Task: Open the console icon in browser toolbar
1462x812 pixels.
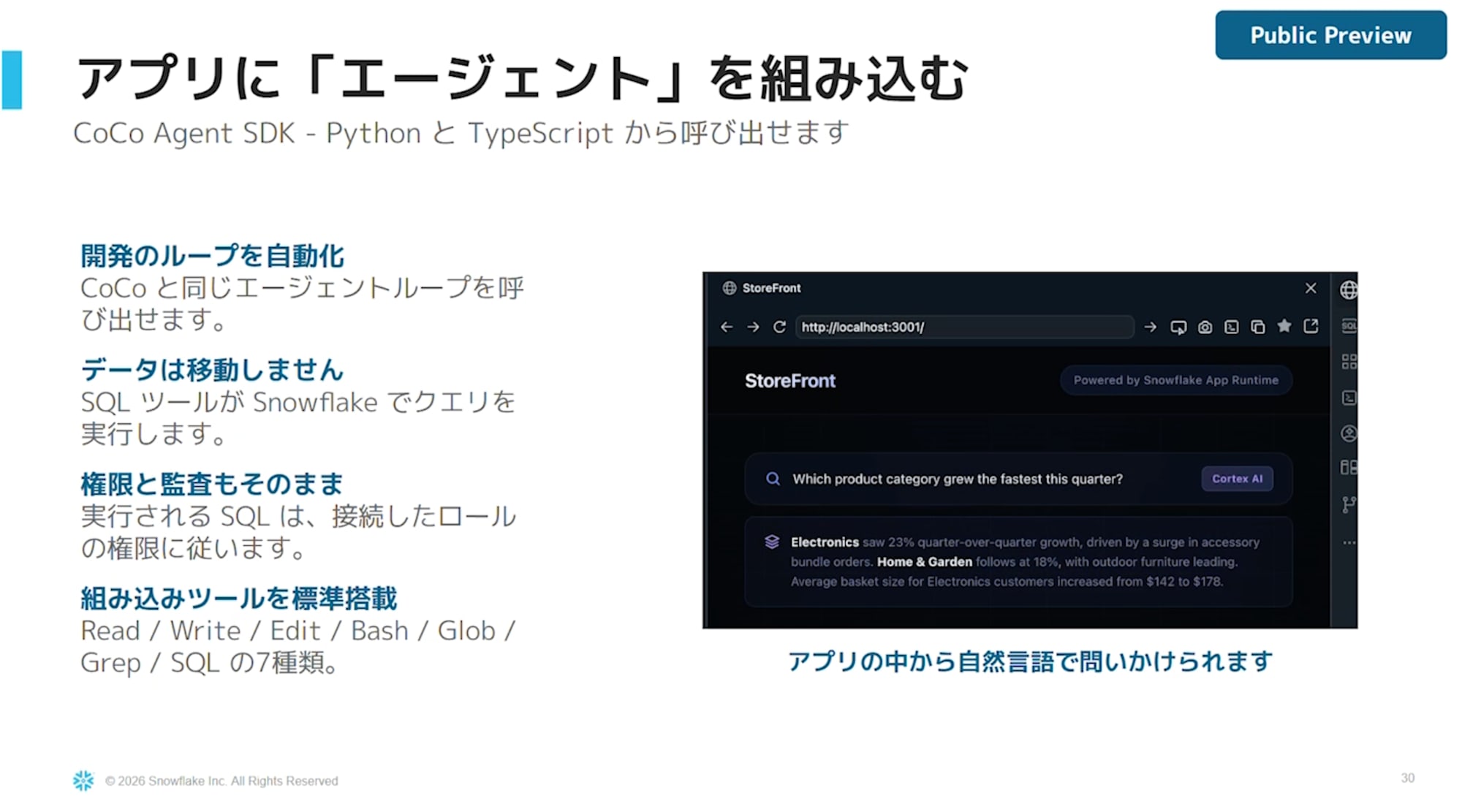Action: (x=1231, y=327)
